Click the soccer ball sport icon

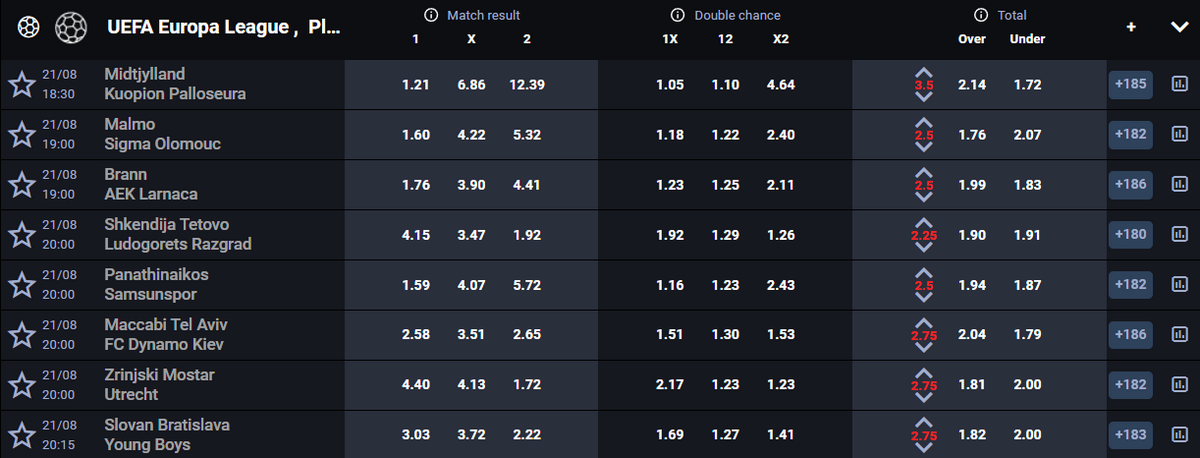click(30, 26)
